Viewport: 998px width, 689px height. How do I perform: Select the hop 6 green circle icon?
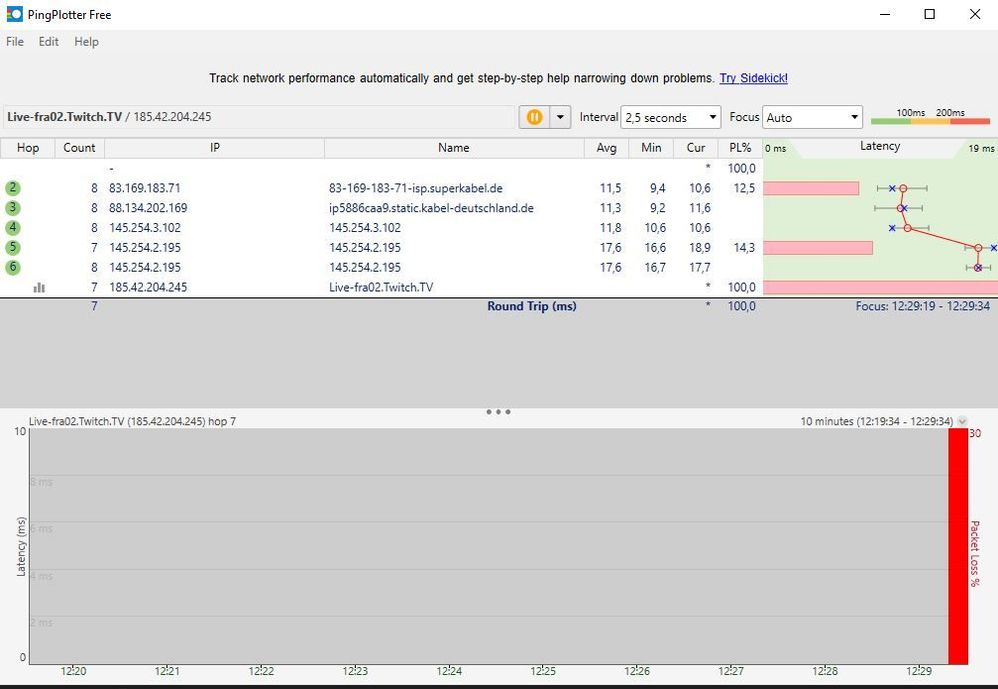13,267
